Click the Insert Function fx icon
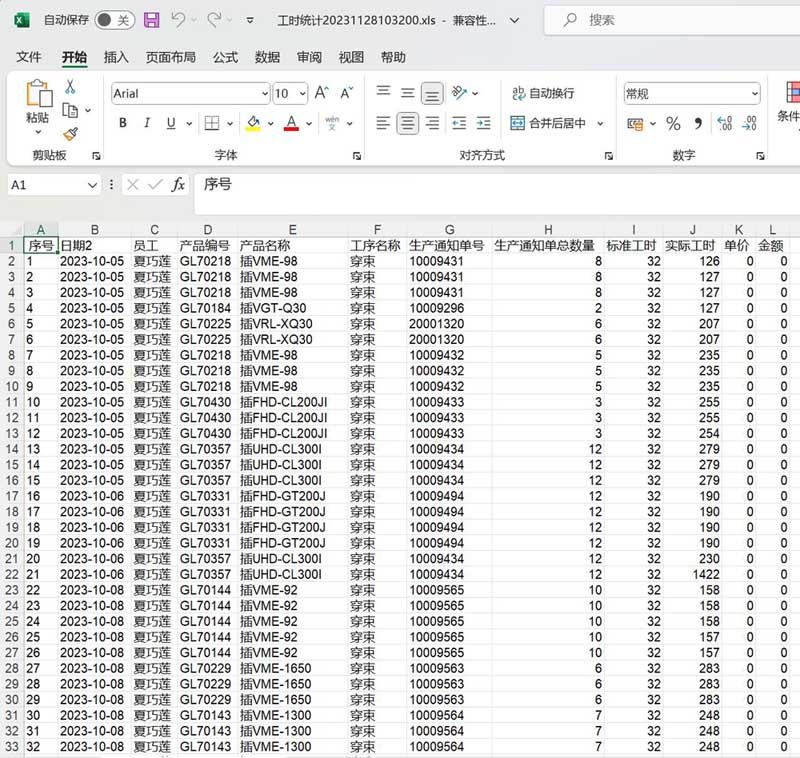The width and height of the screenshot is (800, 758). 178,185
